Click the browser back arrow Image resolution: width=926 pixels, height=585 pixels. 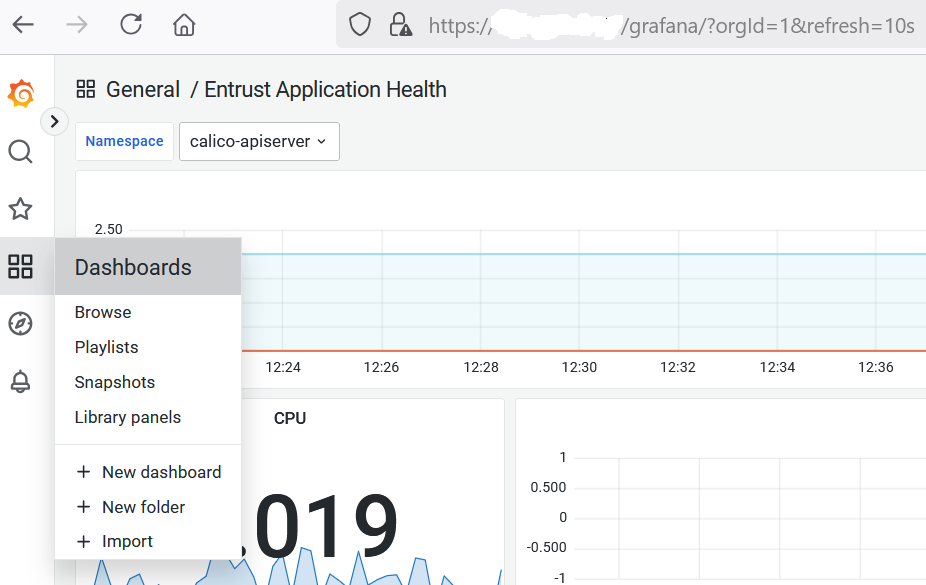point(23,25)
